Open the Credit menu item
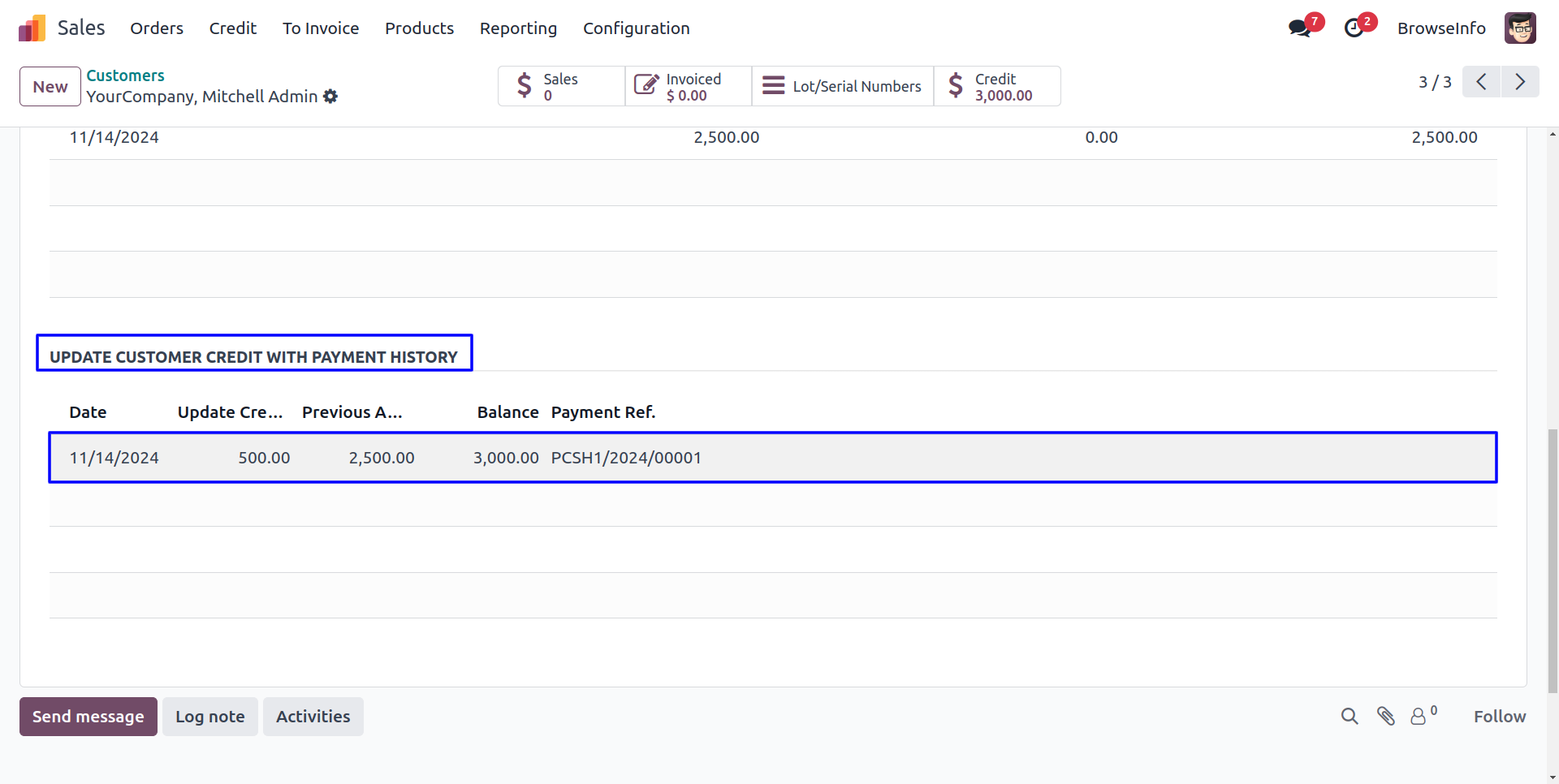The image size is (1559, 784). (x=232, y=28)
